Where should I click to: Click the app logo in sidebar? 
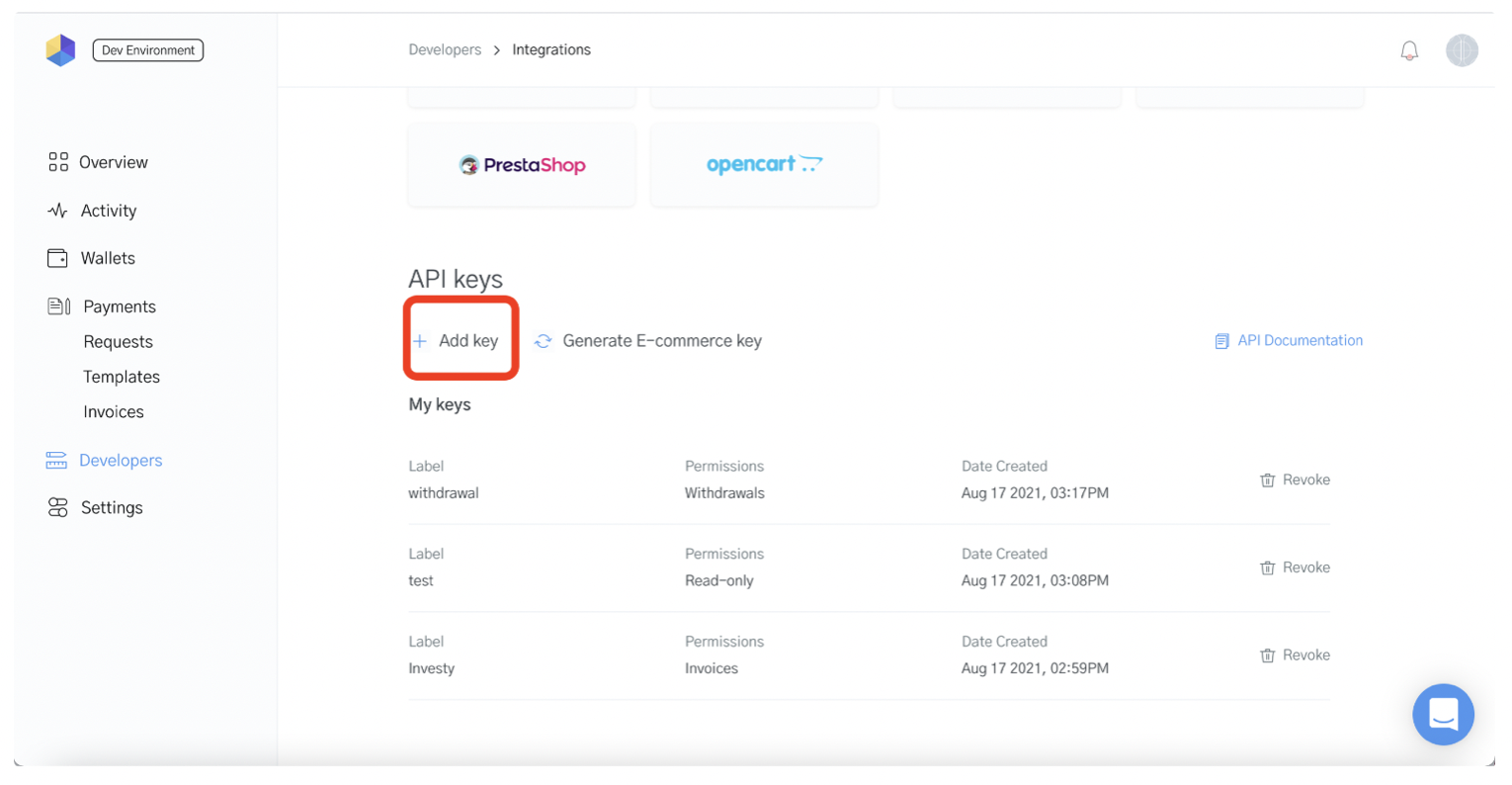pyautogui.click(x=60, y=50)
